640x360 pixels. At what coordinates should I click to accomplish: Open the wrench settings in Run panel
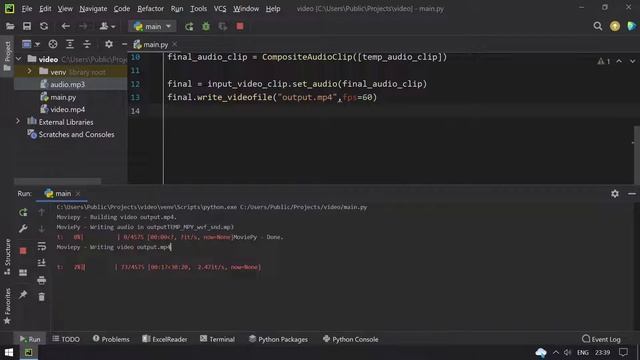[23, 229]
